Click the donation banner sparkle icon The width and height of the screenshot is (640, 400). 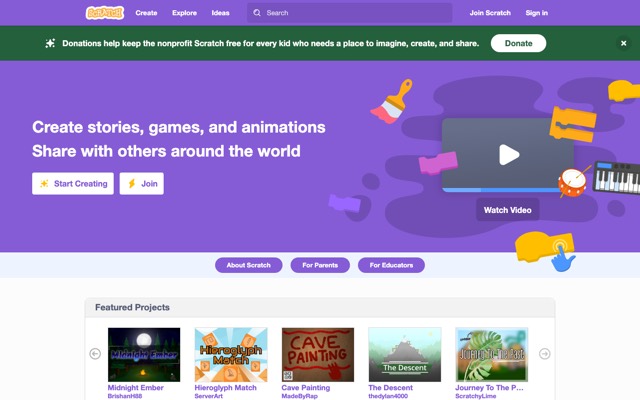(50, 43)
